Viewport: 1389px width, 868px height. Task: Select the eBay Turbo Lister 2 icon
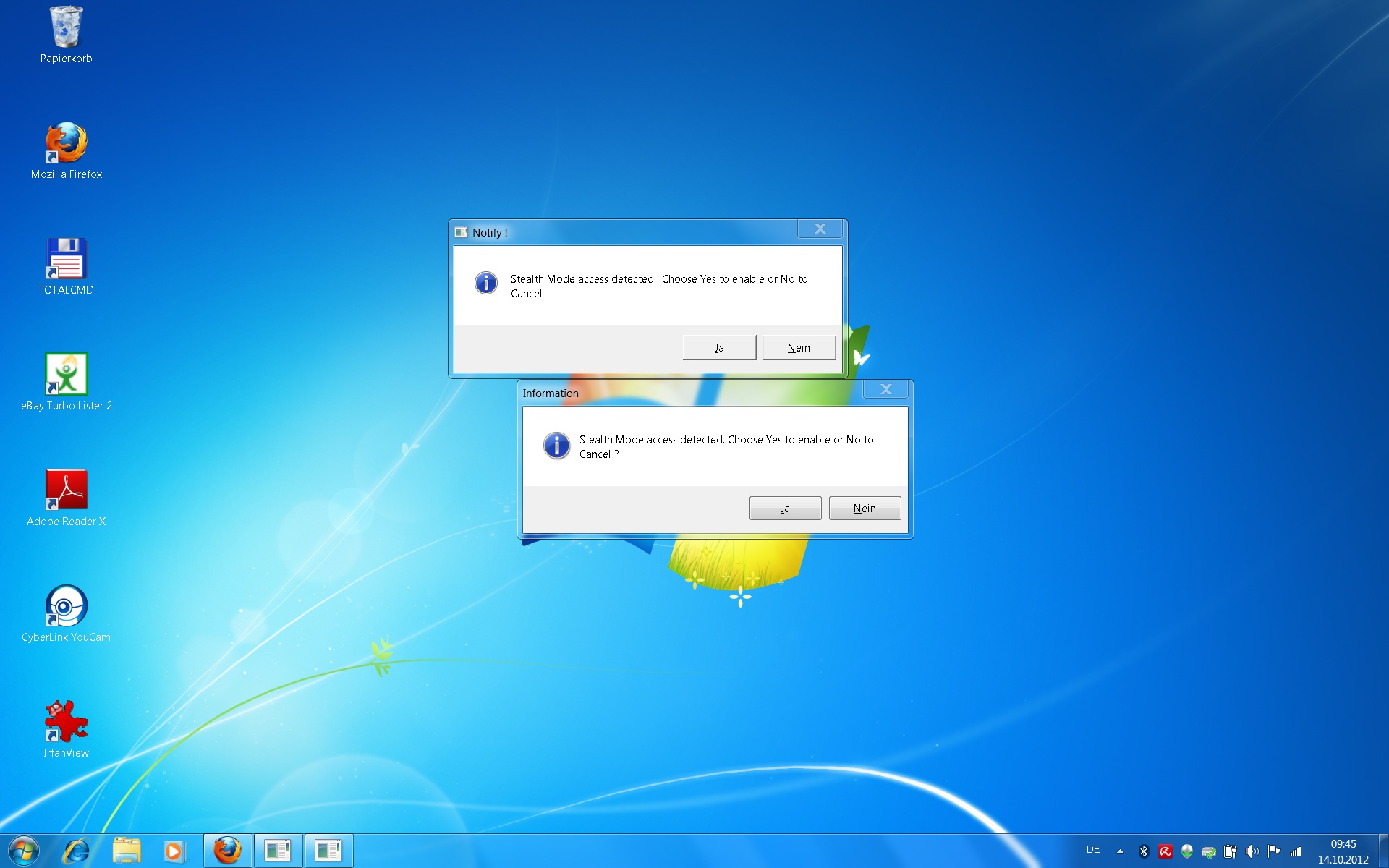[66, 375]
